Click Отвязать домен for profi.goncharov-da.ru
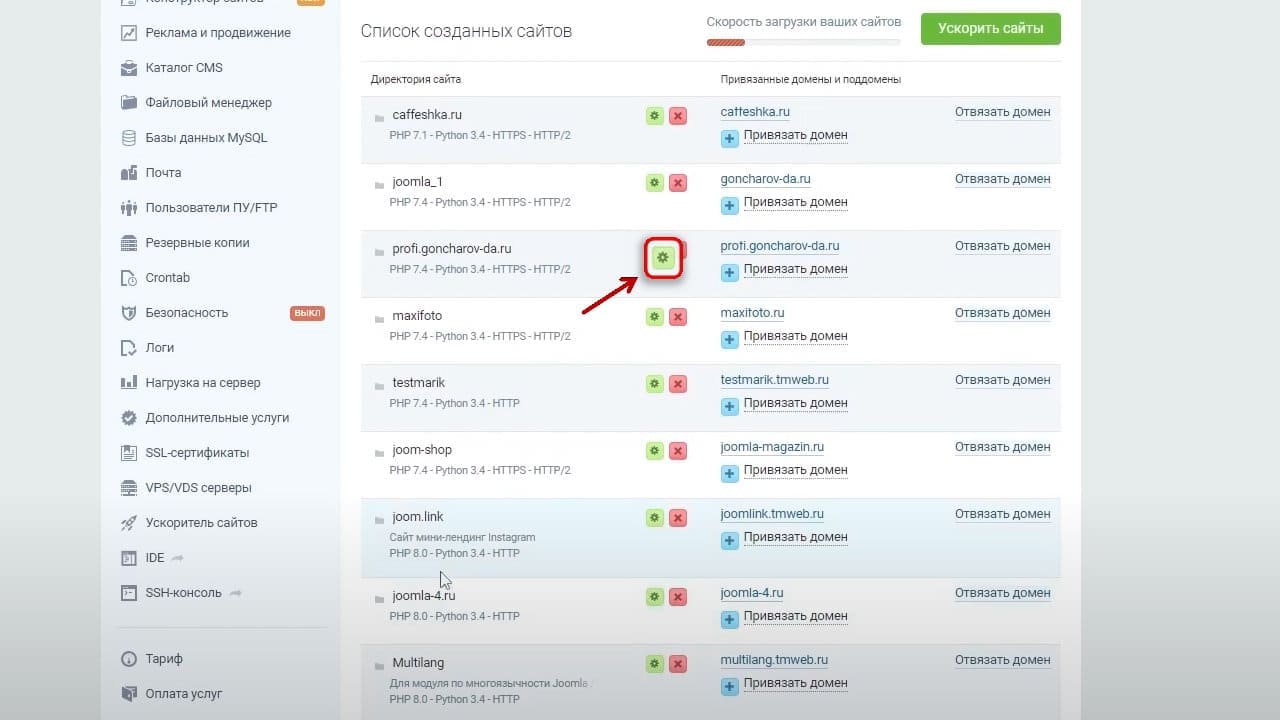 (1003, 246)
